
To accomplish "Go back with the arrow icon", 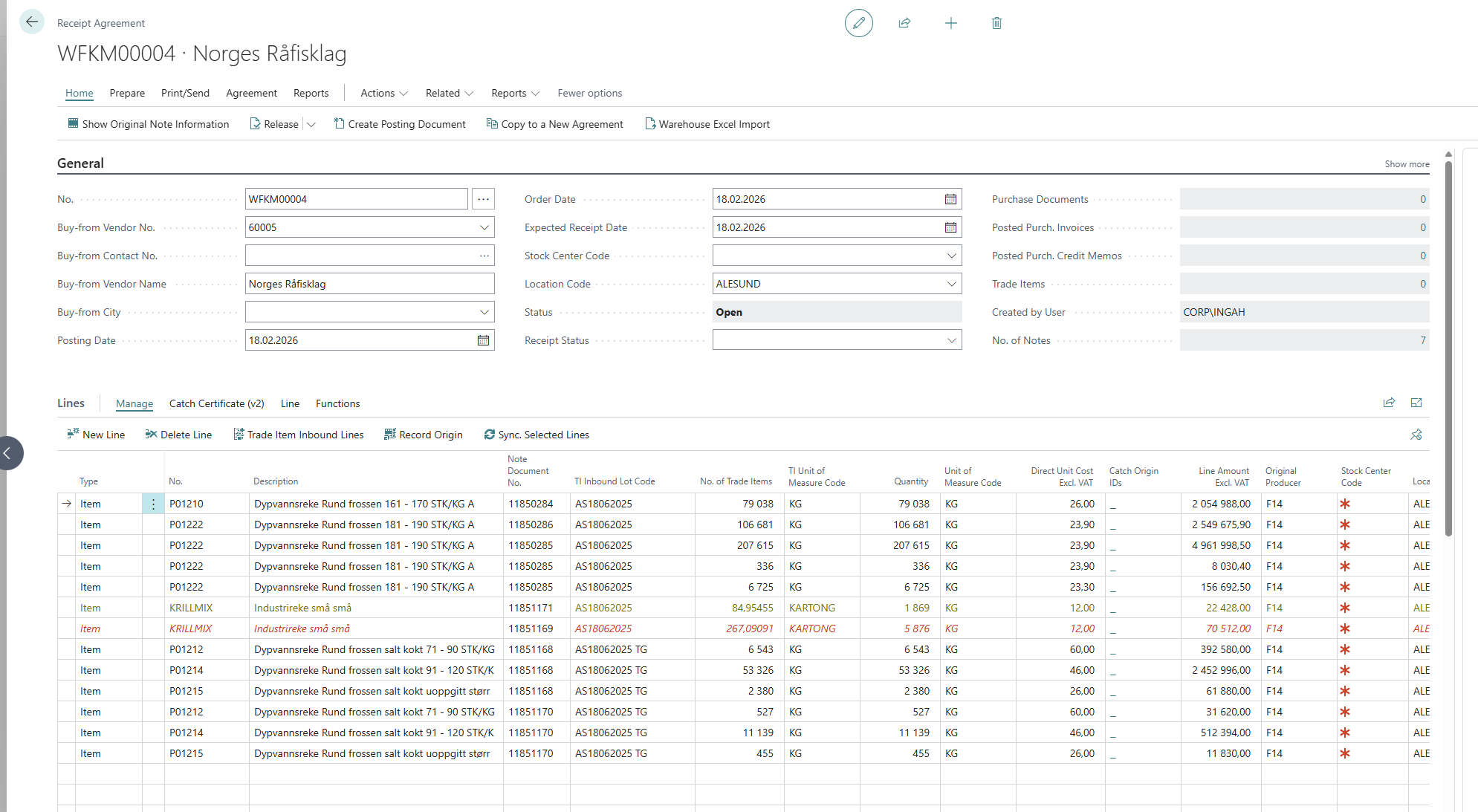I will point(31,22).
